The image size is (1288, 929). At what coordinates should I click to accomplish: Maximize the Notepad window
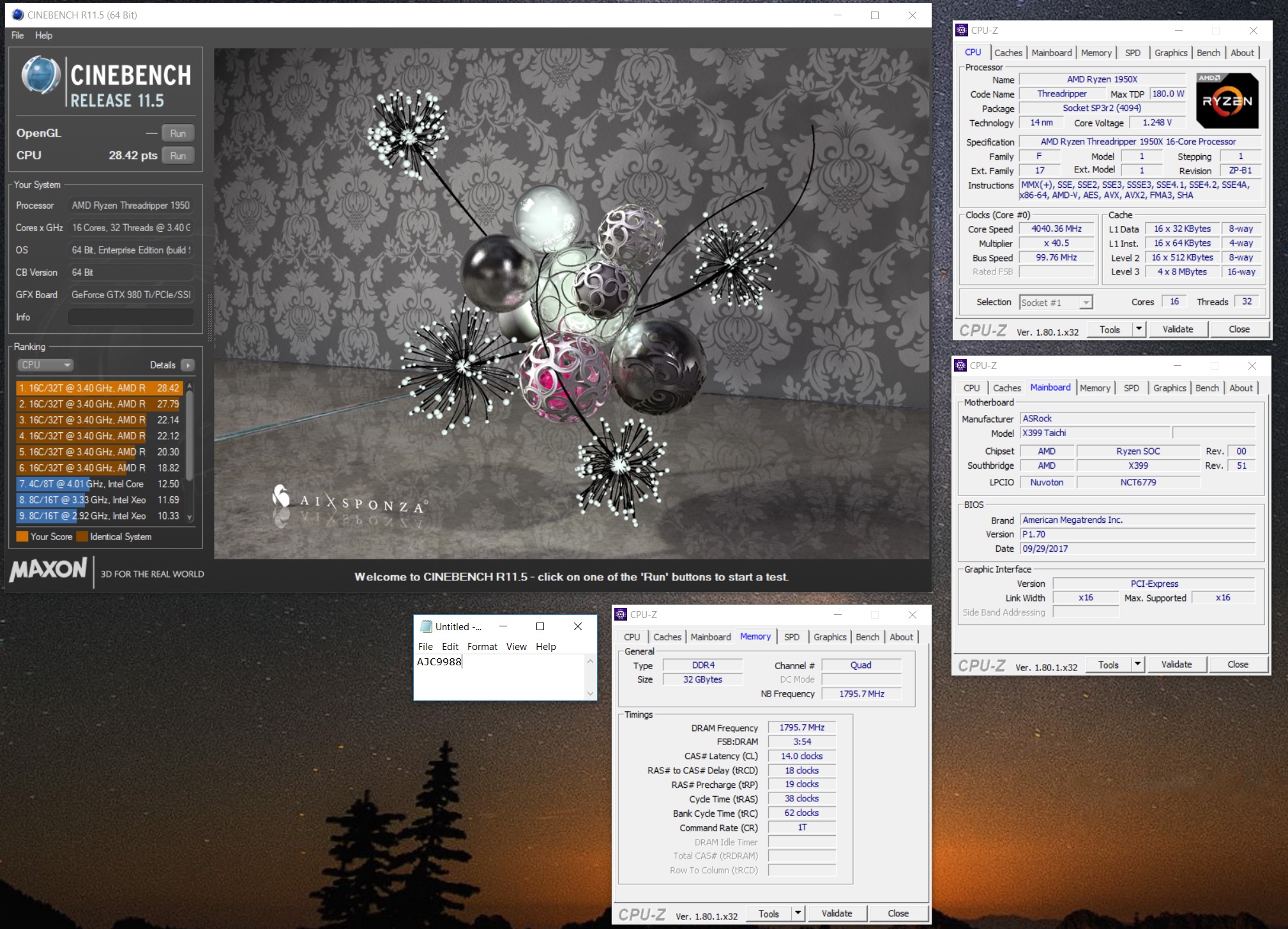[x=540, y=626]
